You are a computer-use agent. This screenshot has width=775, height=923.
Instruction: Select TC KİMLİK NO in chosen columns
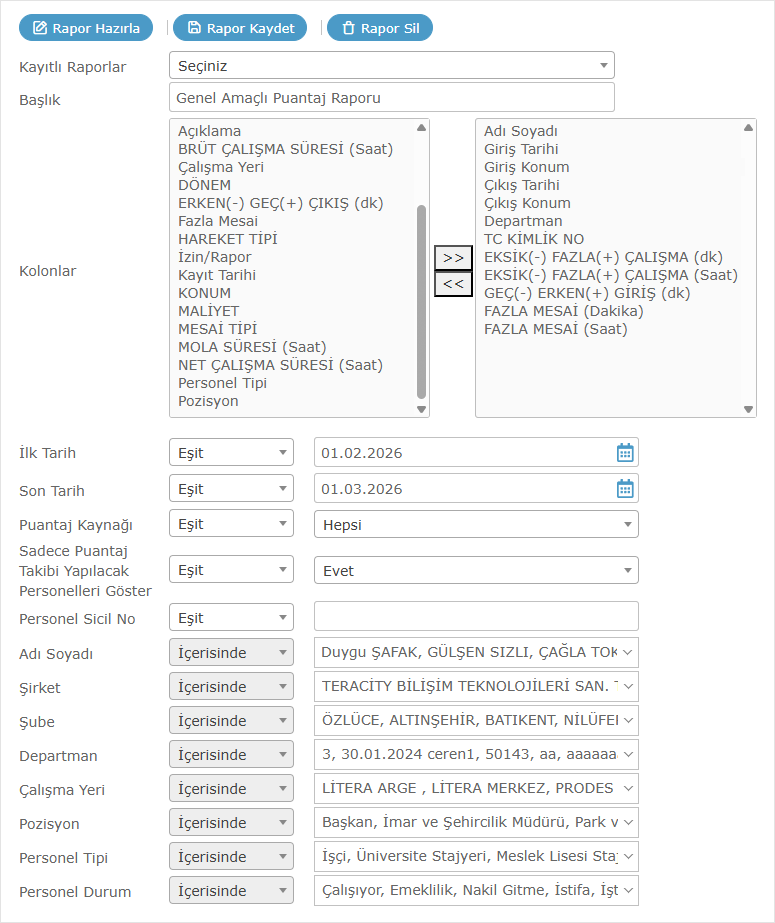pyautogui.click(x=534, y=239)
